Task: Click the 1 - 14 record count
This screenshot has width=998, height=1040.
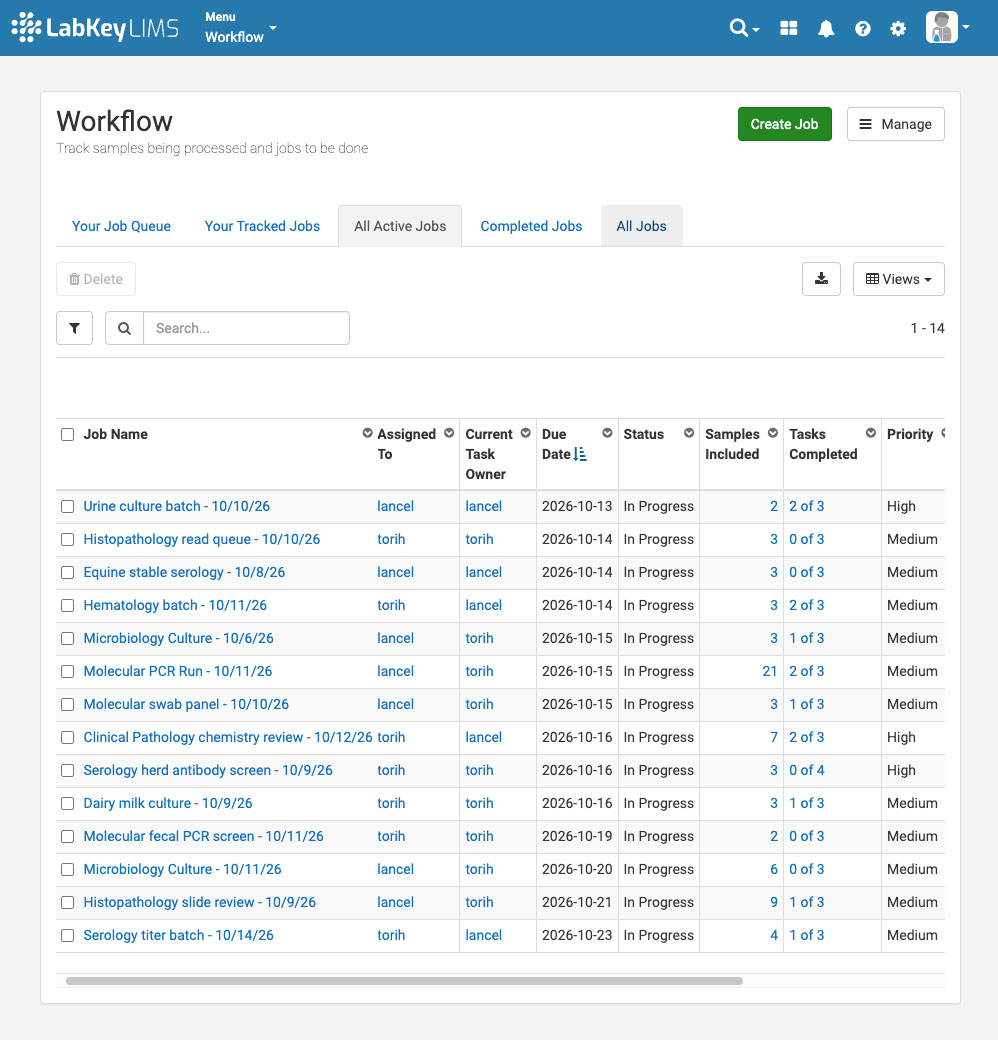Action: coord(927,328)
